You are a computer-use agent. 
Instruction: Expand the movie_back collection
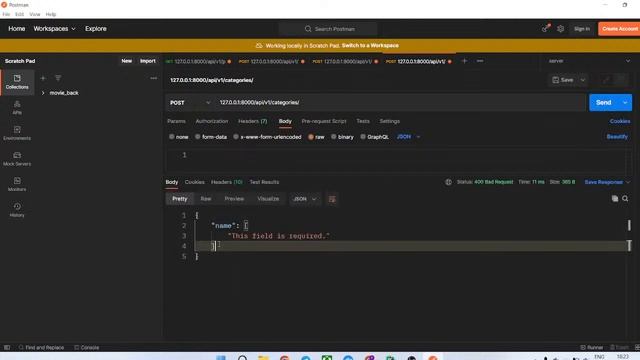(43, 93)
